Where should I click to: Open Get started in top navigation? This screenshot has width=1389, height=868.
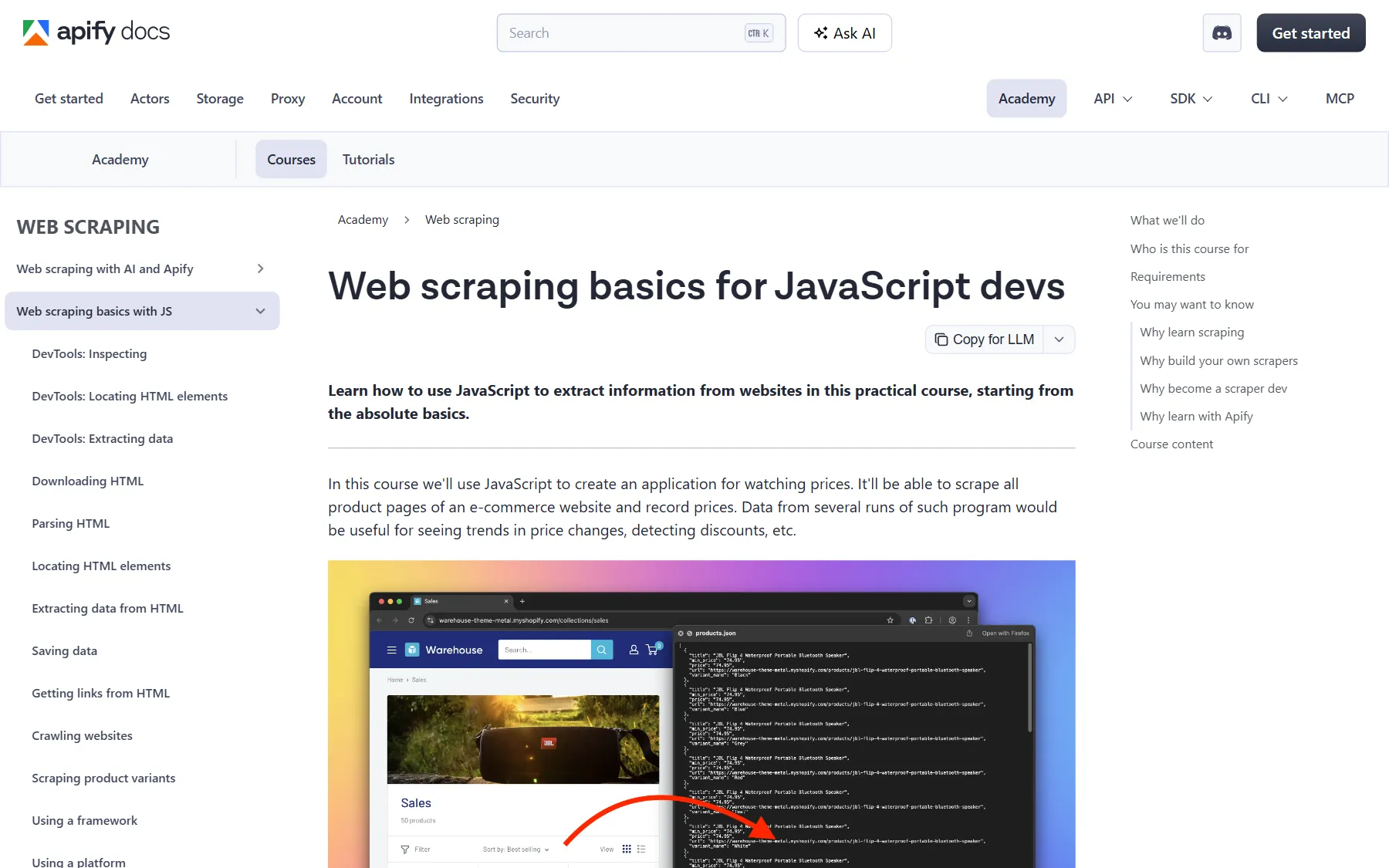pos(69,99)
